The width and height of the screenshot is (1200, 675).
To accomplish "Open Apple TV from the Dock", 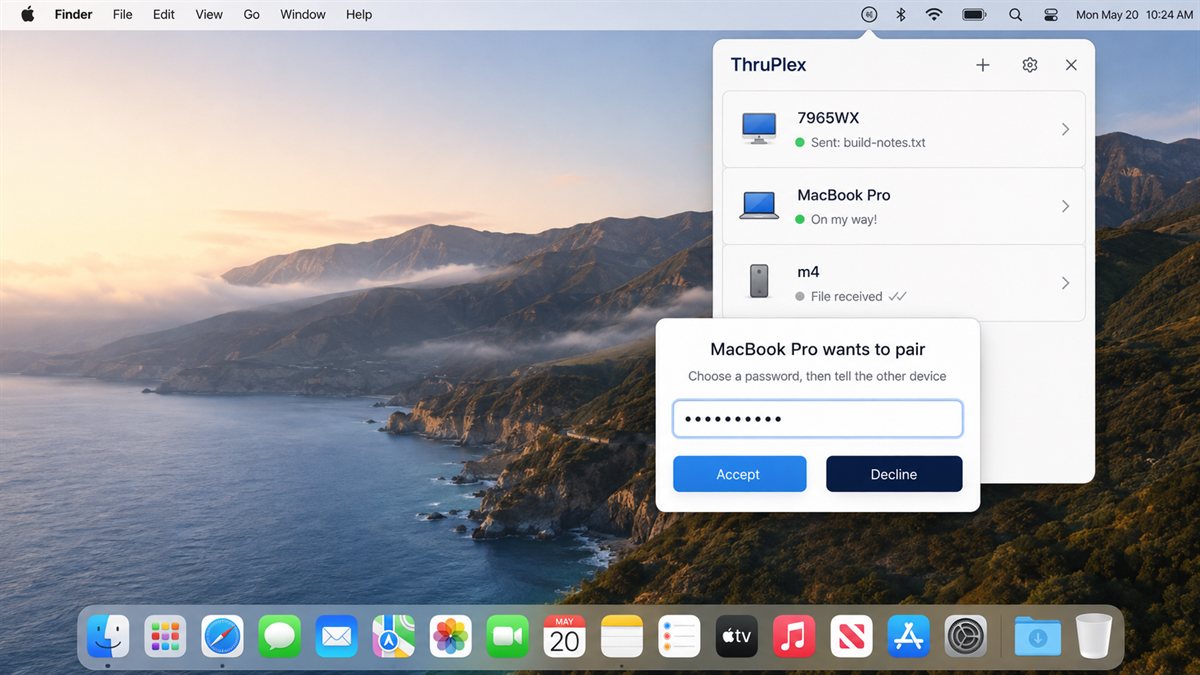I will 737,636.
